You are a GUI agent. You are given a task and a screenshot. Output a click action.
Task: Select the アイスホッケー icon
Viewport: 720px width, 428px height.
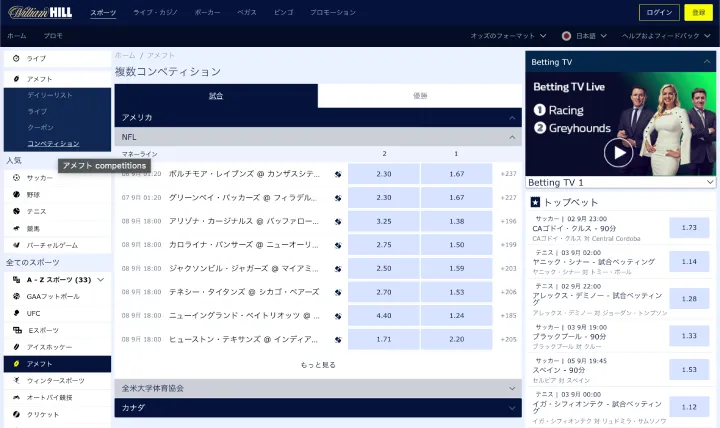(x=16, y=347)
